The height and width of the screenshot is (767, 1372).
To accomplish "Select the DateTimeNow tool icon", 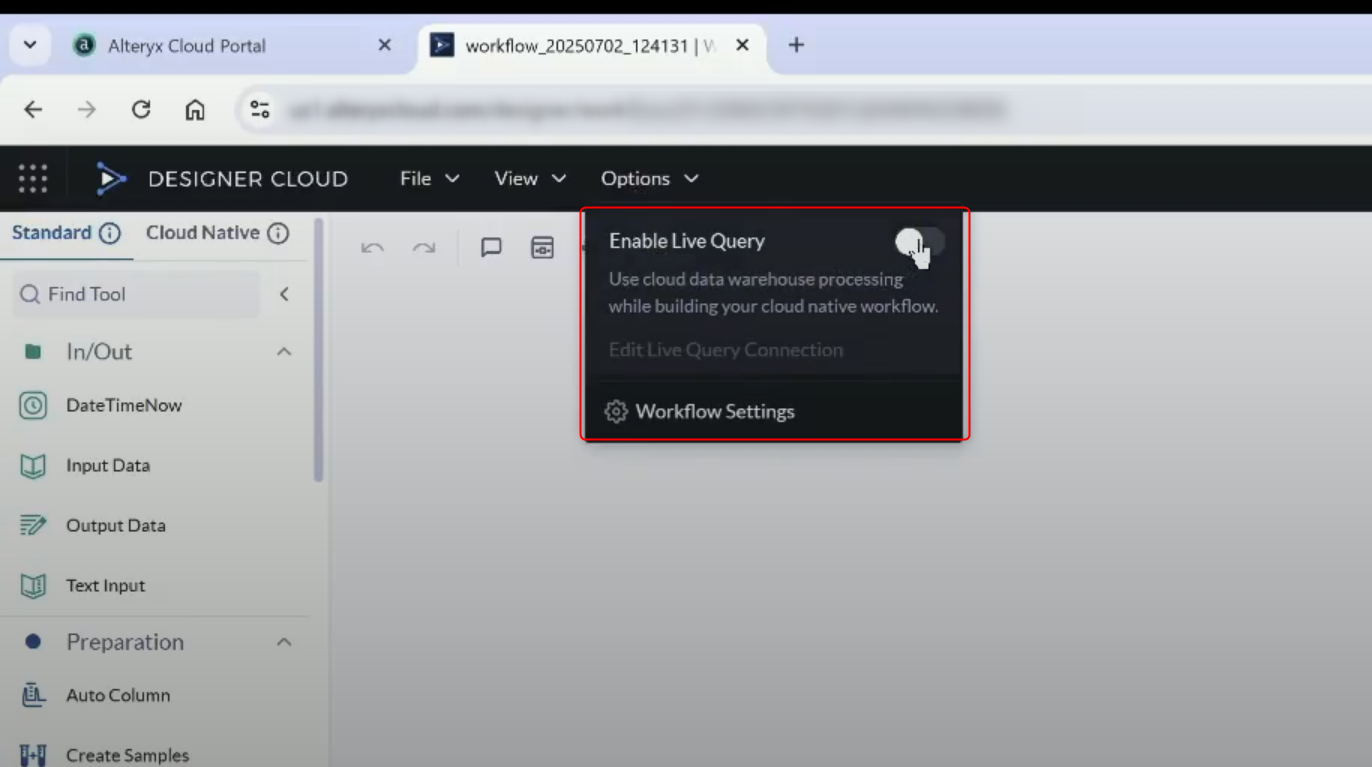I will (x=33, y=405).
